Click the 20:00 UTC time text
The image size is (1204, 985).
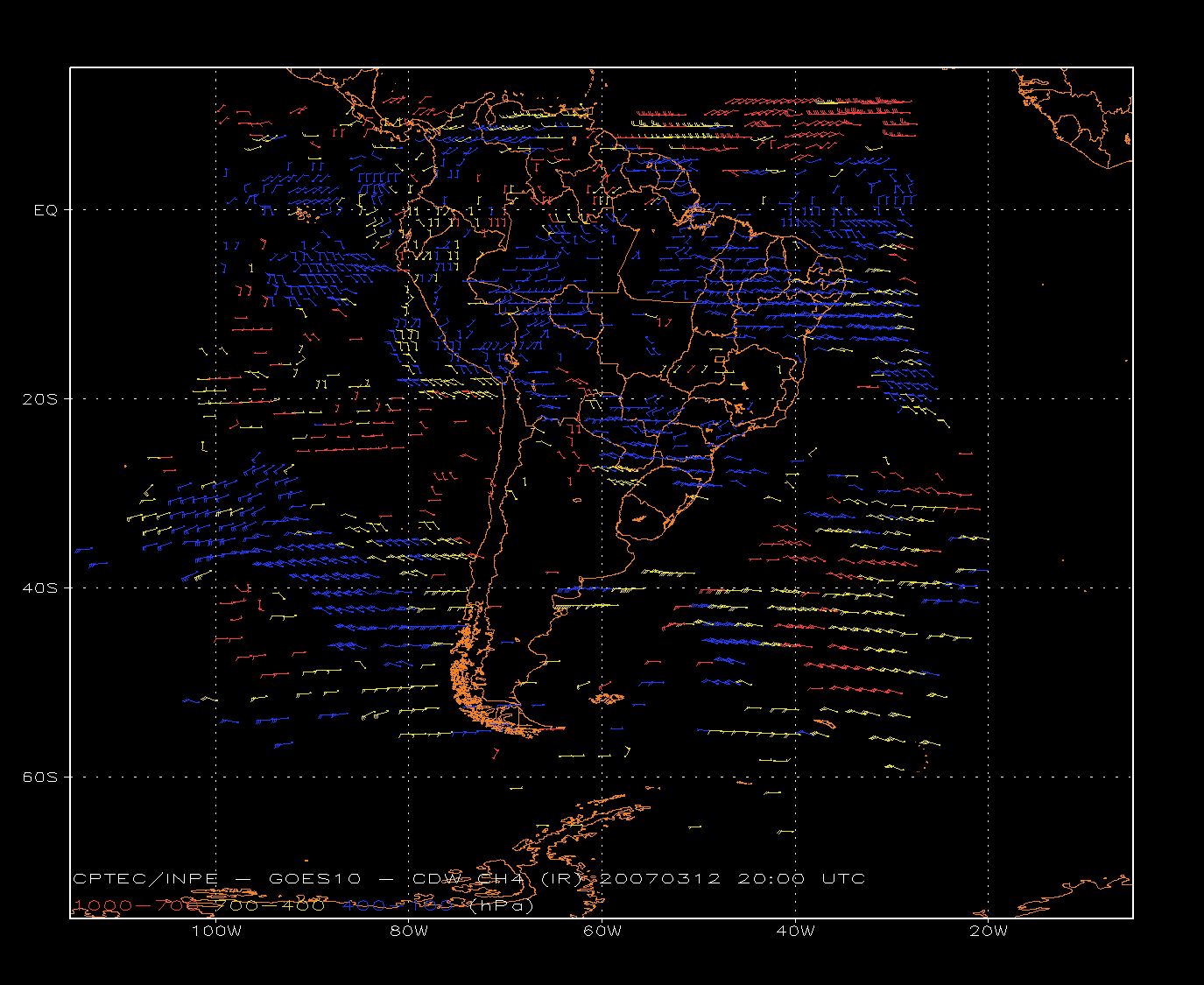pyautogui.click(x=801, y=878)
